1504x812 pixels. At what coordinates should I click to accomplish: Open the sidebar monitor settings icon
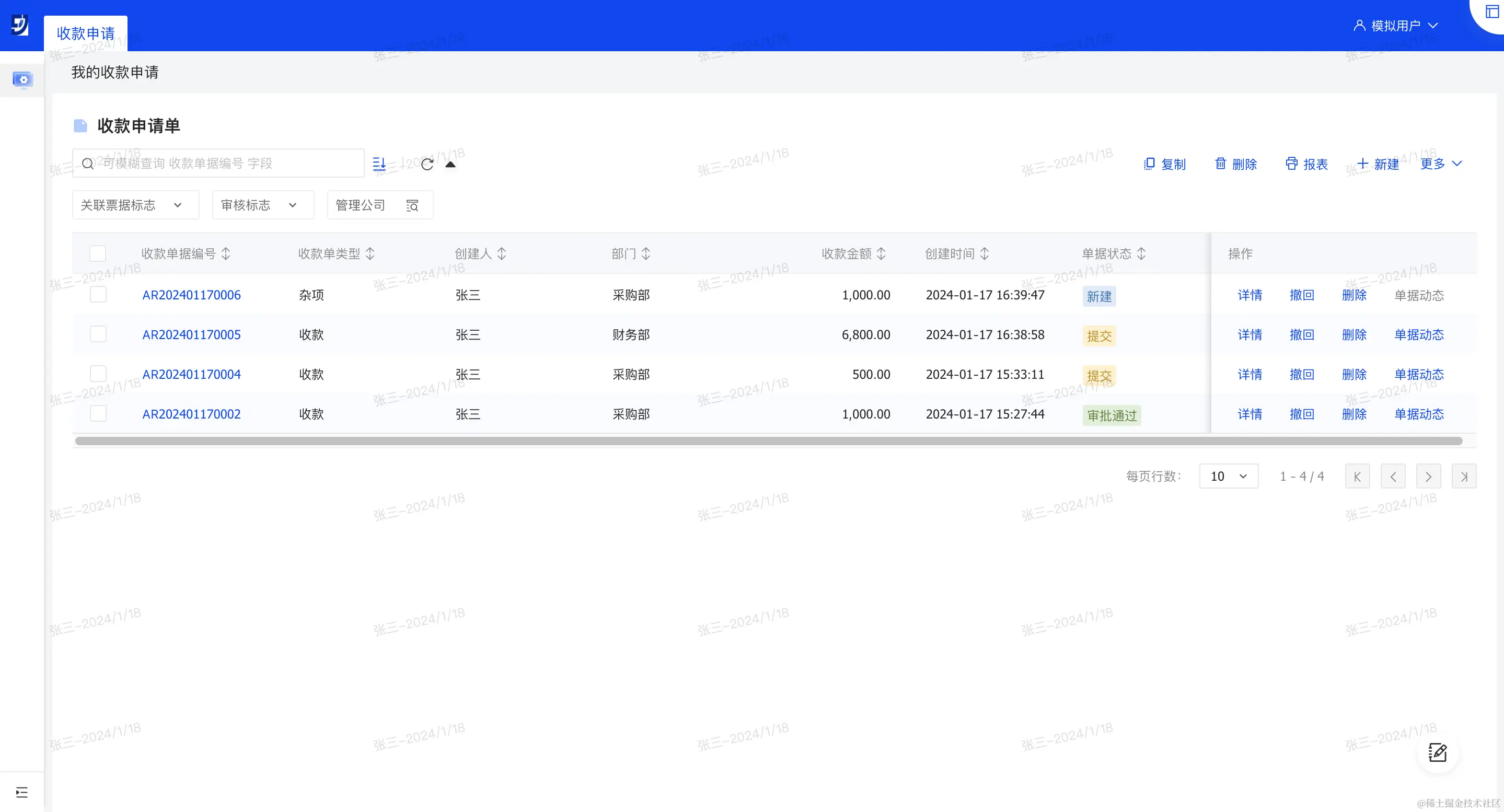point(22,79)
